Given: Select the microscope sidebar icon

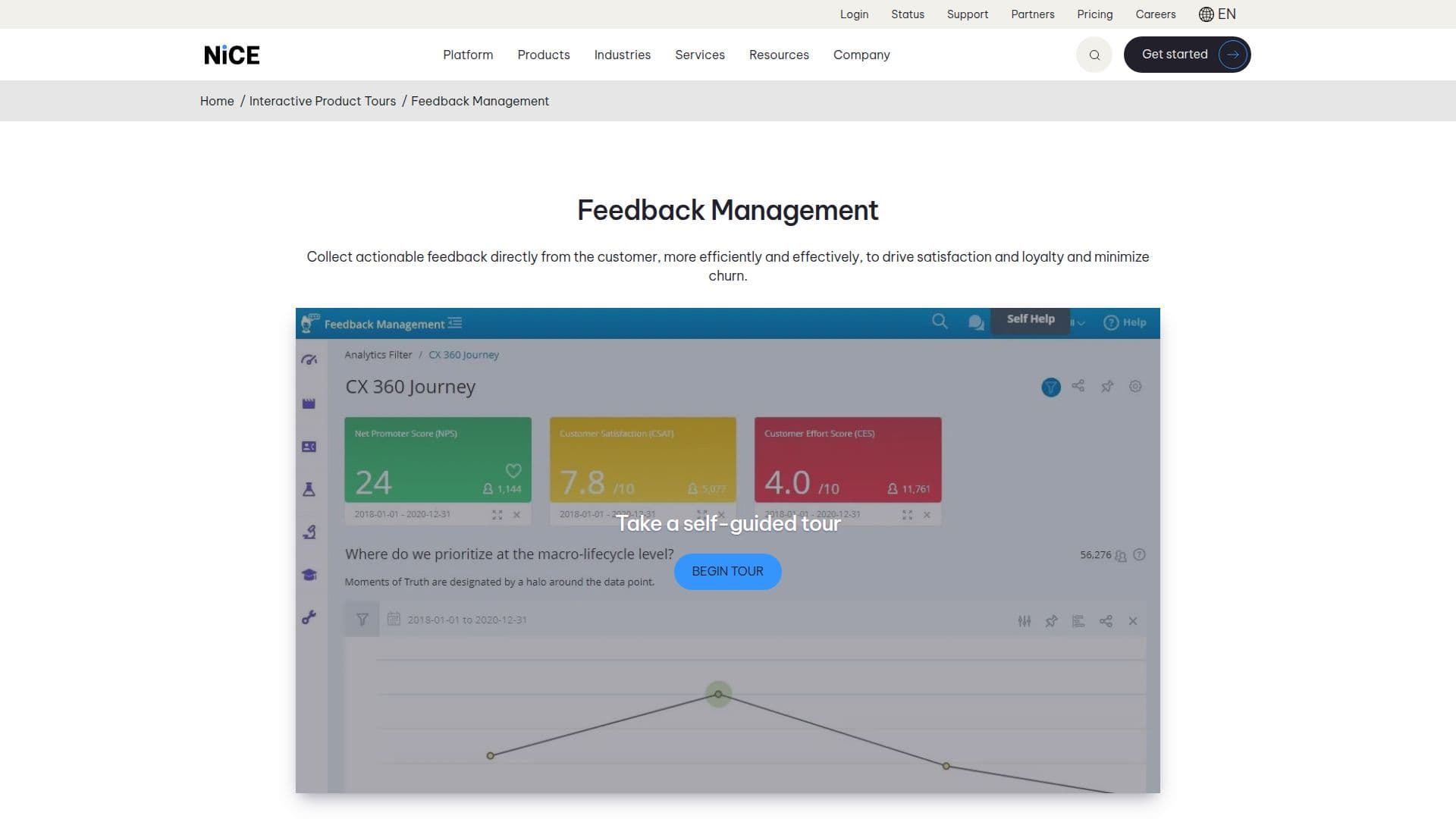Looking at the screenshot, I should click(309, 532).
